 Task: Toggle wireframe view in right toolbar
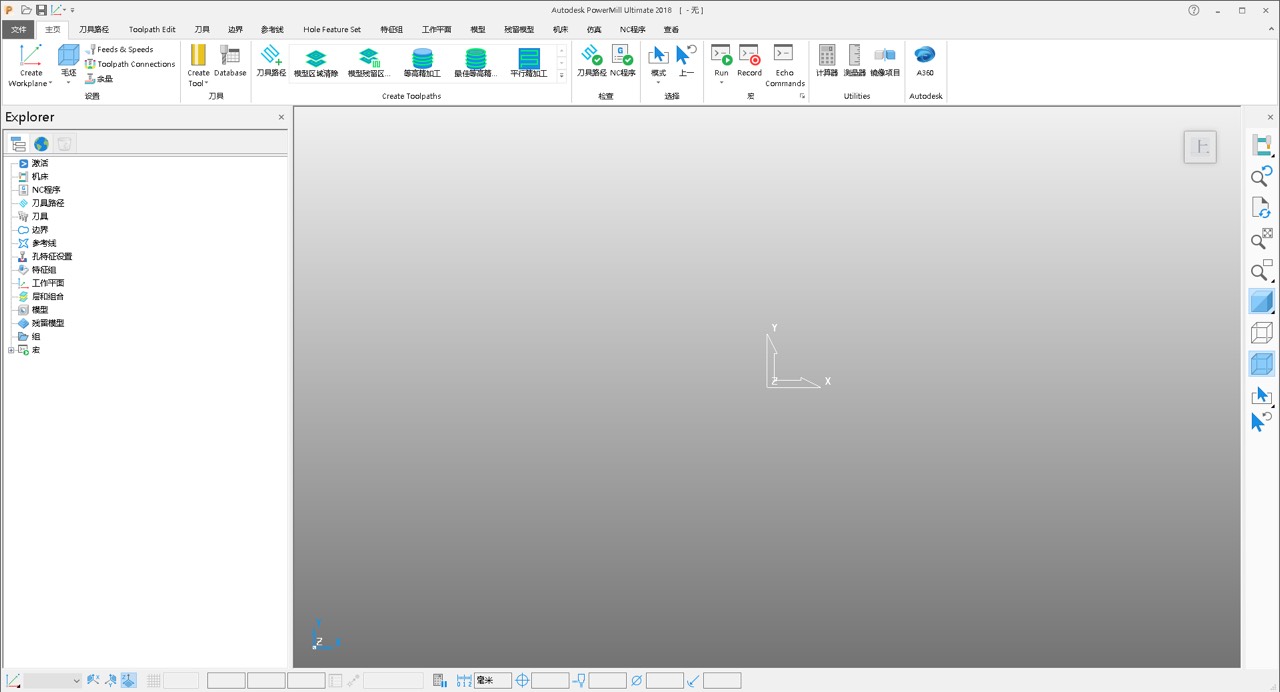pos(1262,332)
